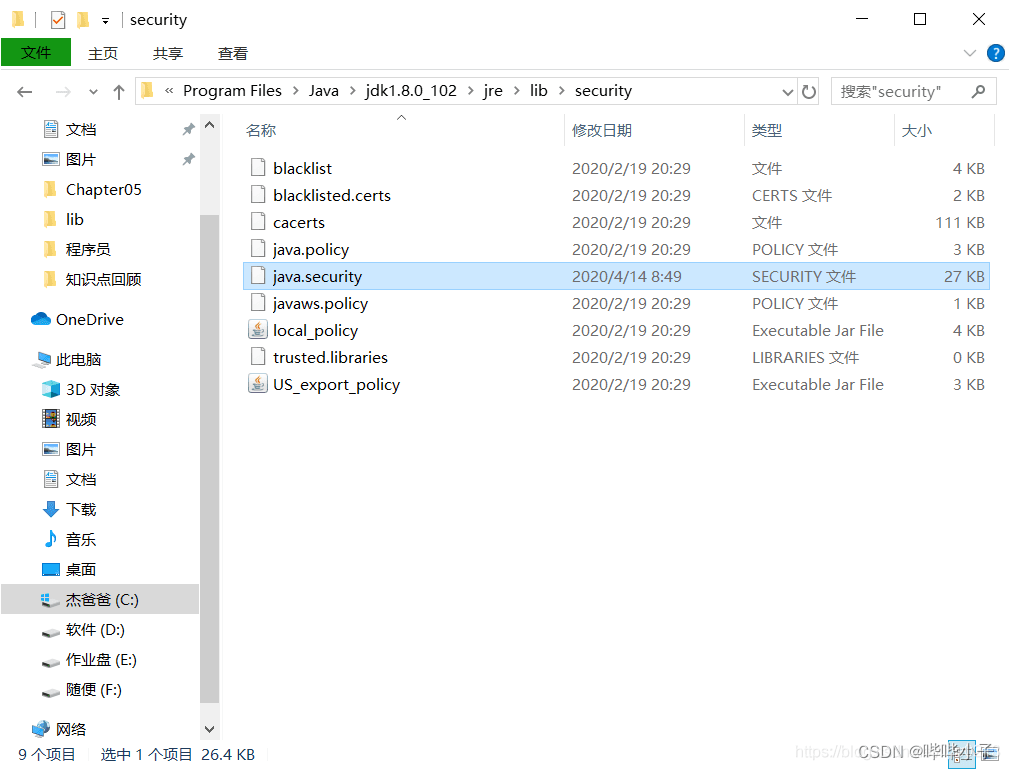Expand the ribbon chevron
1010x770 pixels.
pyautogui.click(x=969, y=53)
